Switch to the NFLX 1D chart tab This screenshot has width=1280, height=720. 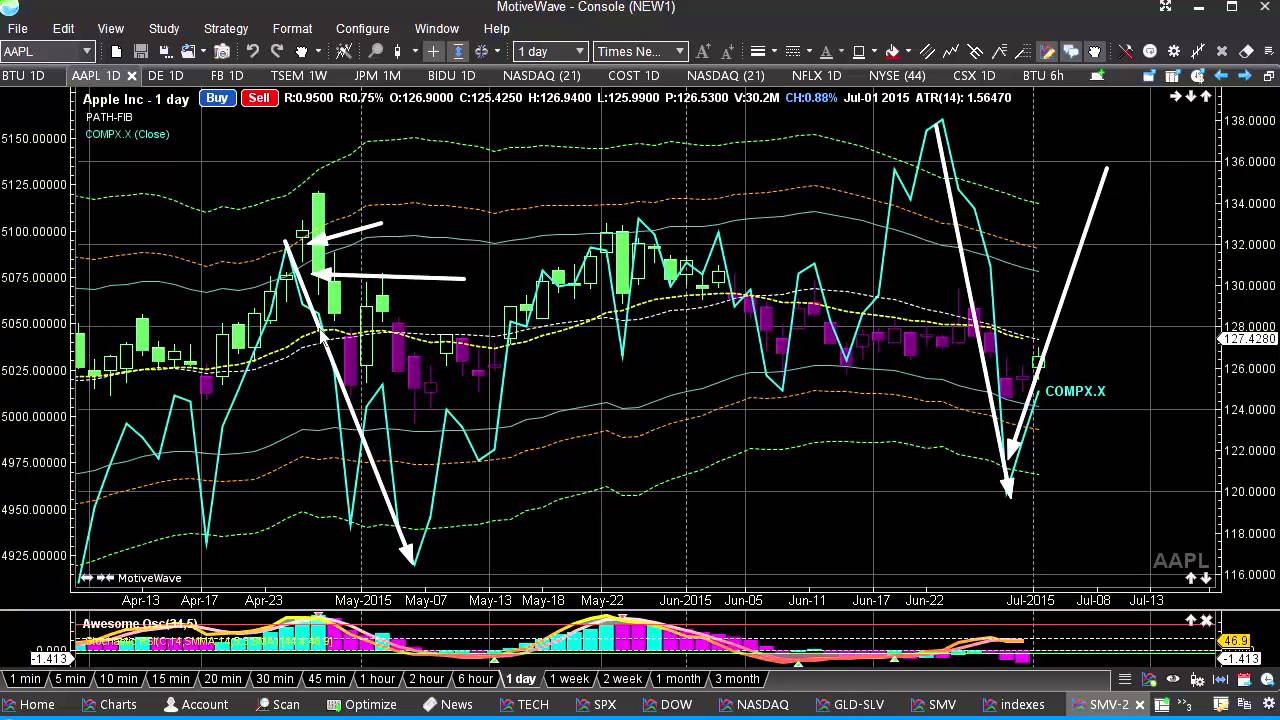click(x=816, y=76)
